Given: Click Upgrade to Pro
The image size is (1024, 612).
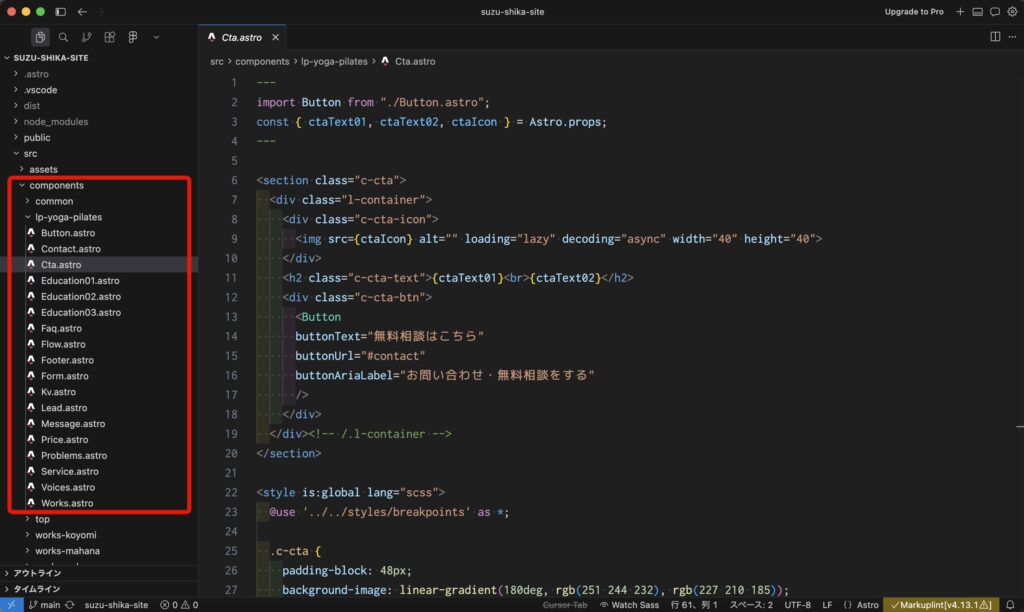Looking at the screenshot, I should [x=914, y=12].
